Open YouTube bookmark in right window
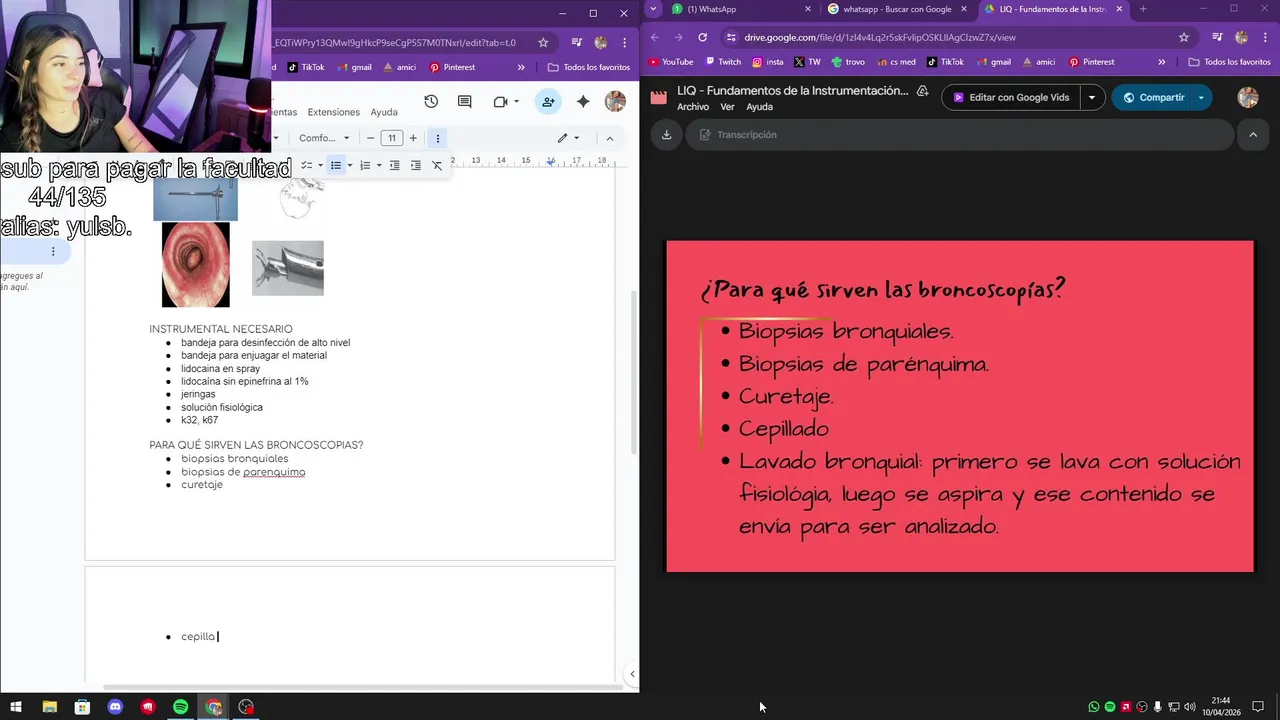Screen dimensions: 1280x720 point(669,62)
